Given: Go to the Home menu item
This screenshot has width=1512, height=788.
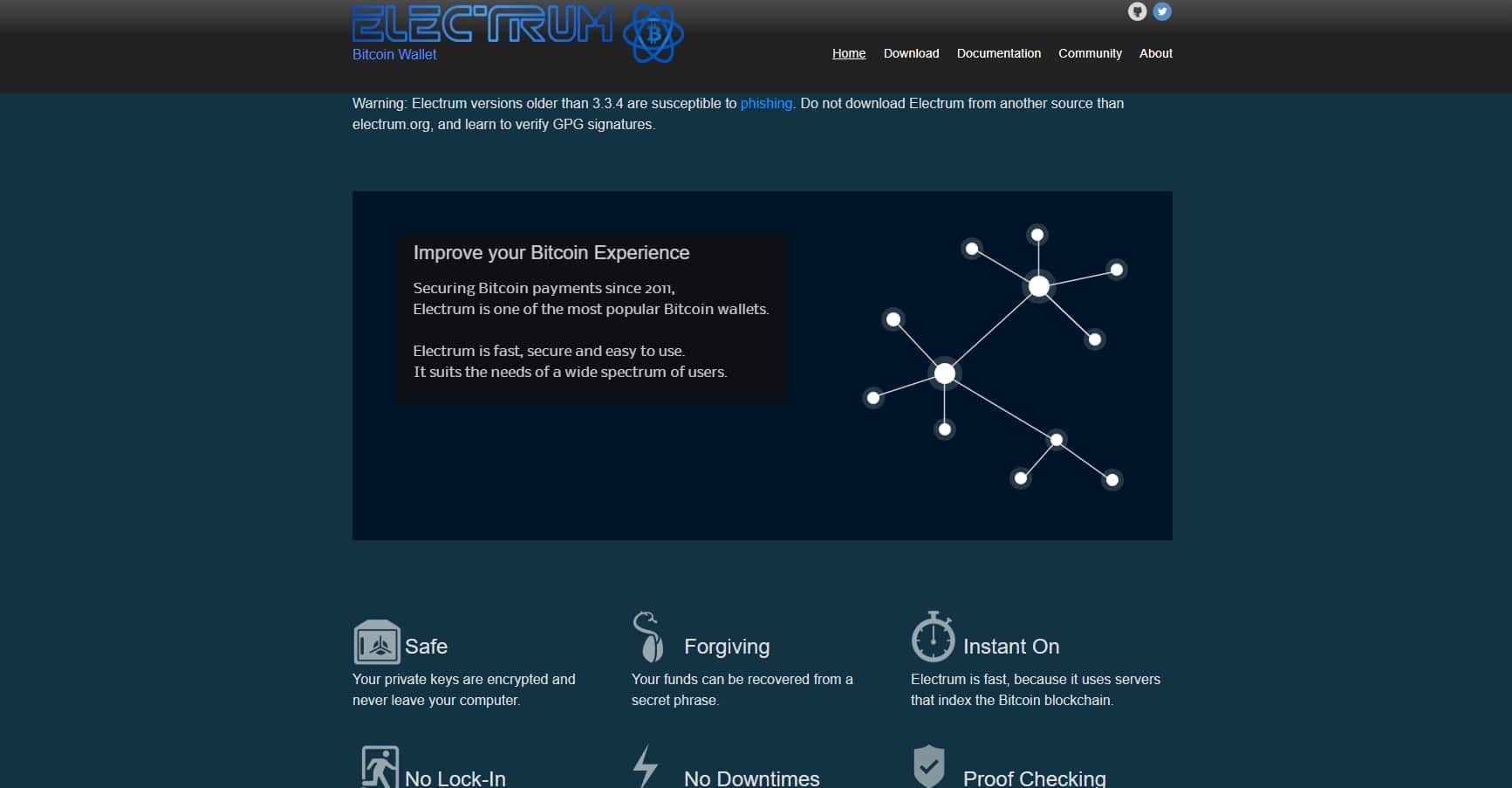Looking at the screenshot, I should pyautogui.click(x=849, y=53).
